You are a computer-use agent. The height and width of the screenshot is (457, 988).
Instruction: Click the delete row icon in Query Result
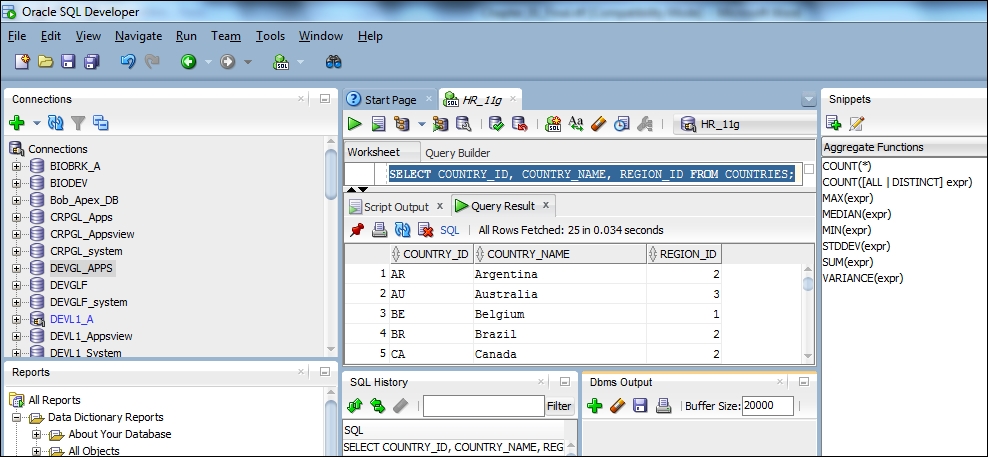(x=426, y=230)
